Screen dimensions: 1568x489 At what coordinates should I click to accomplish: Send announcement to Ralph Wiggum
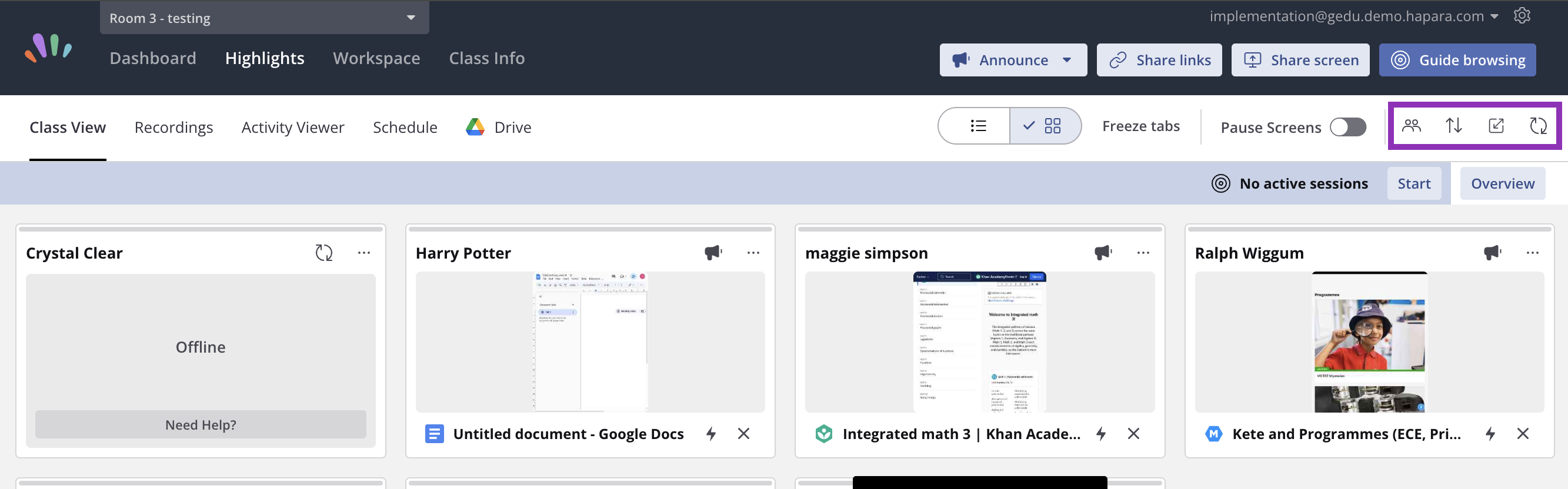(x=1492, y=252)
